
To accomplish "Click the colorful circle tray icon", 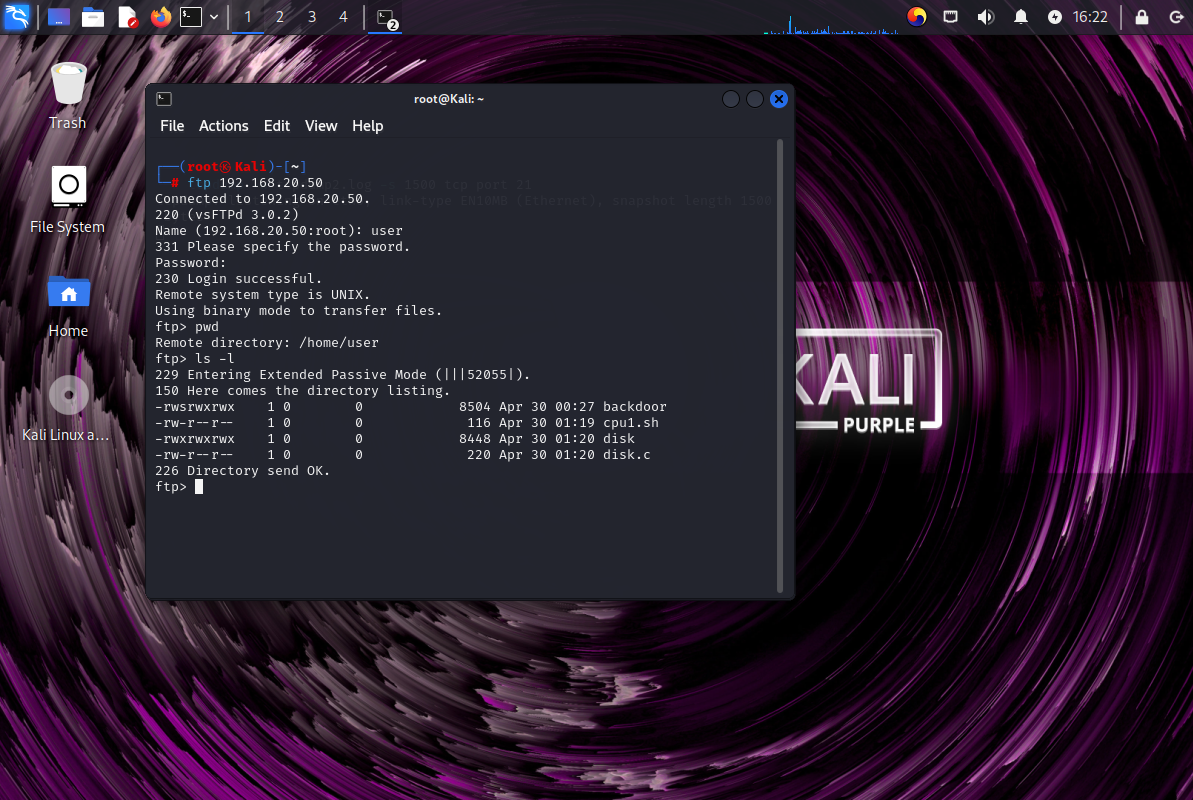I will (x=917, y=17).
